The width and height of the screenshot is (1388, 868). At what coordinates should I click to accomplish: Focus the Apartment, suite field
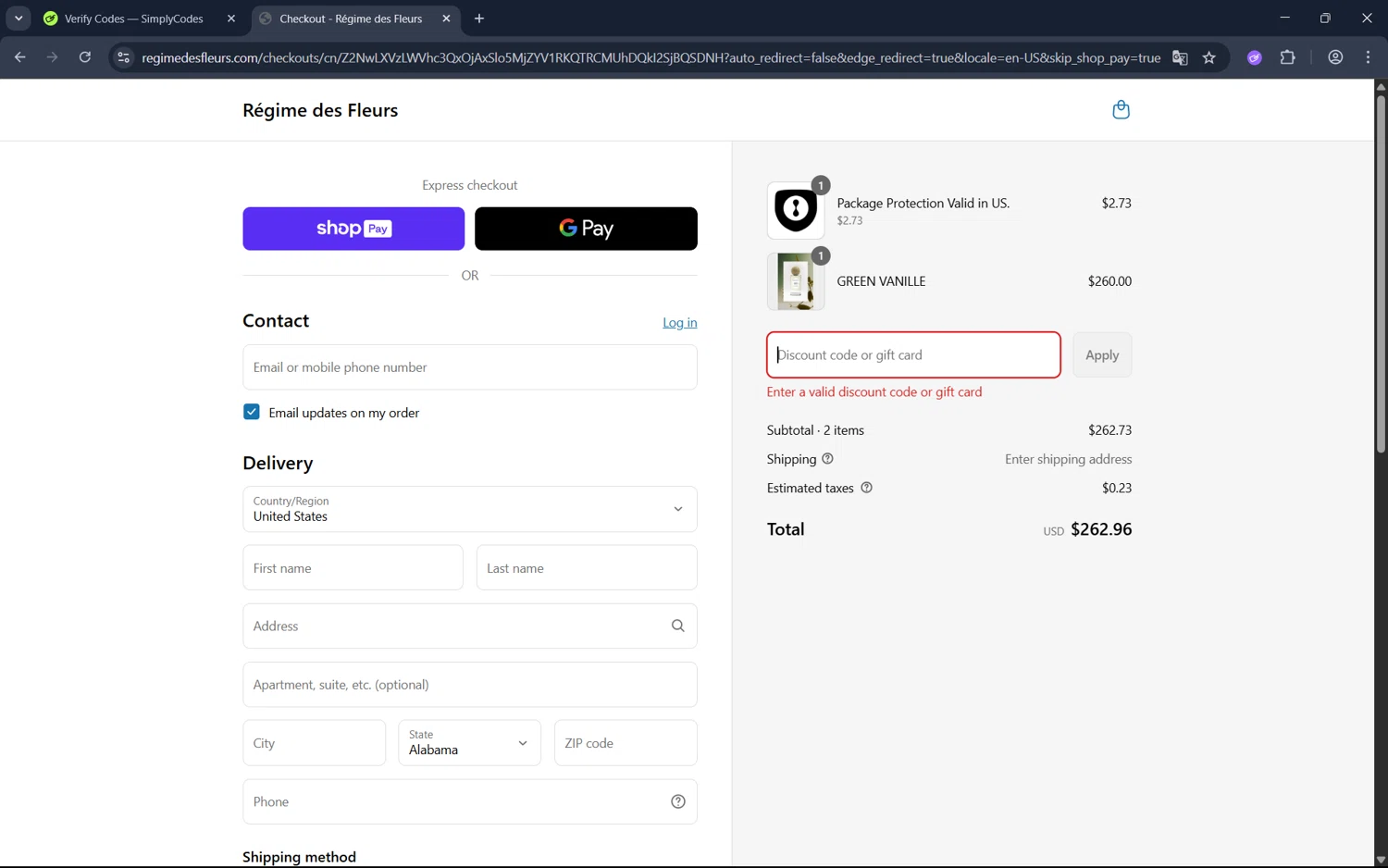click(470, 685)
